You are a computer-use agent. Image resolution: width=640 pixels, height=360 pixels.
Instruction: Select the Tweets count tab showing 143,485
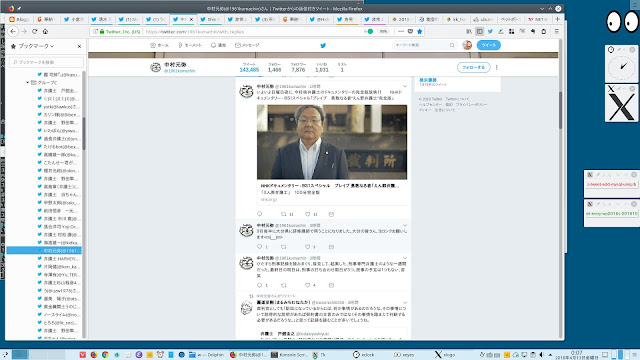[x=249, y=68]
